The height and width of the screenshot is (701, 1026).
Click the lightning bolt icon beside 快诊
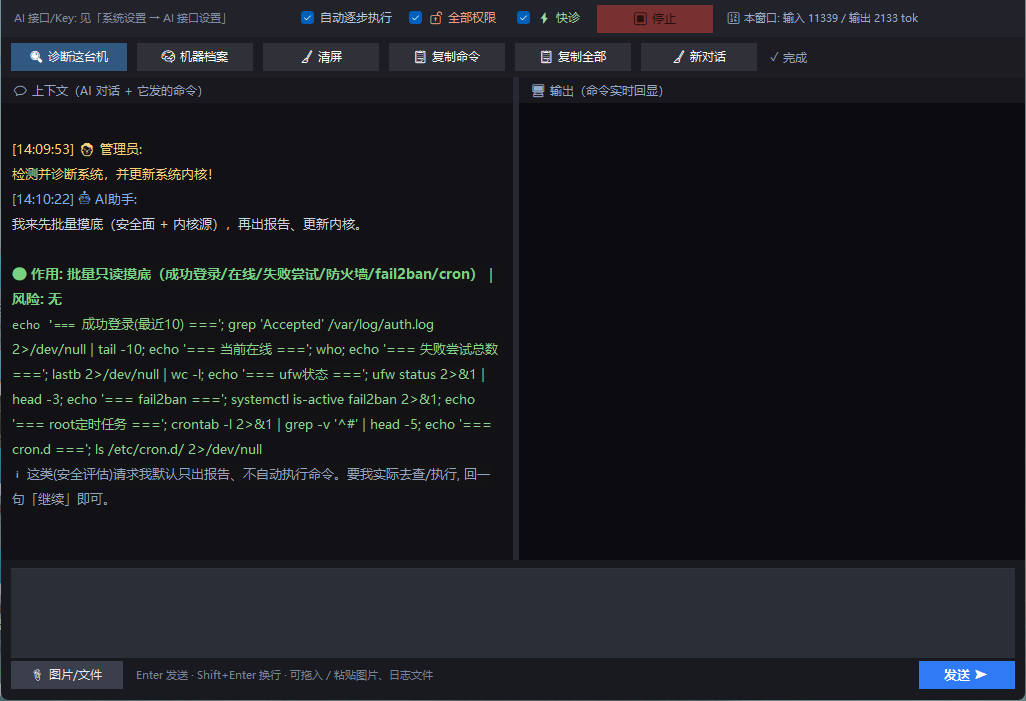[x=544, y=18]
